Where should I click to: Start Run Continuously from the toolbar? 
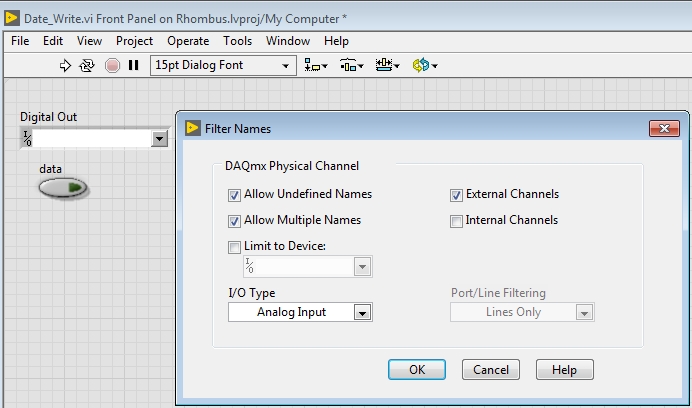[87, 65]
